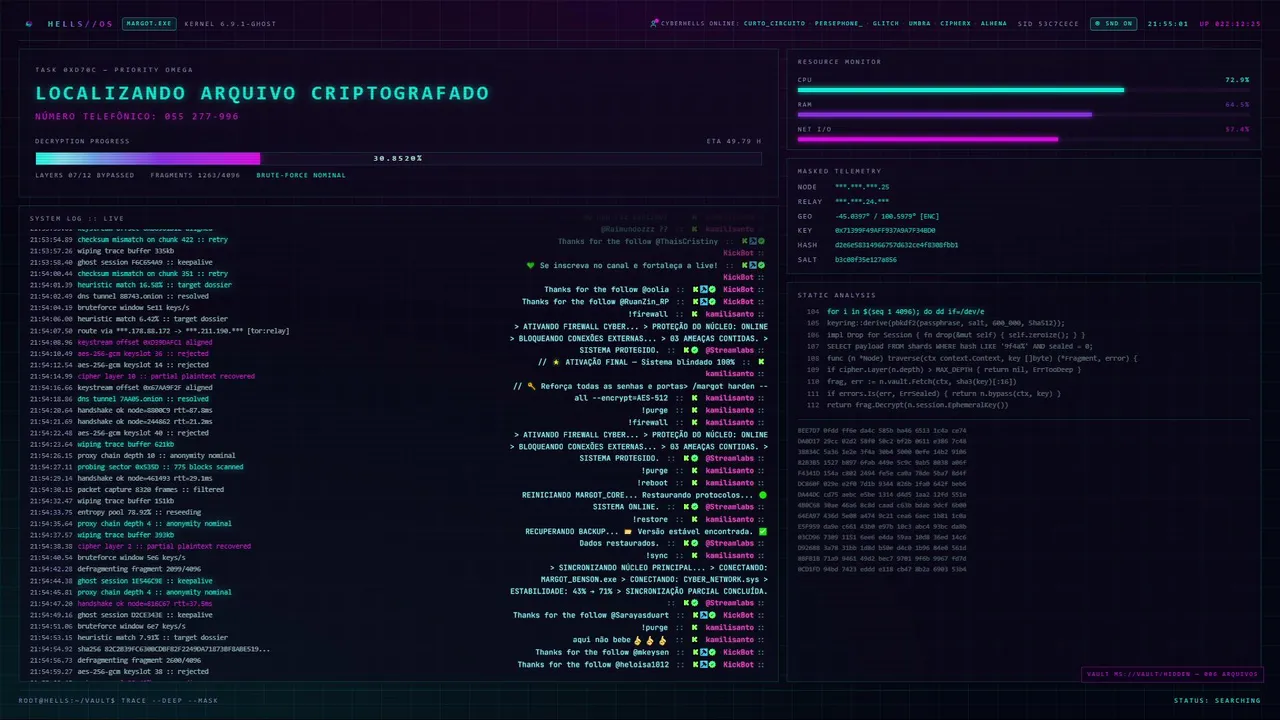
Task: Select UMBRA in the online users list
Action: point(919,23)
